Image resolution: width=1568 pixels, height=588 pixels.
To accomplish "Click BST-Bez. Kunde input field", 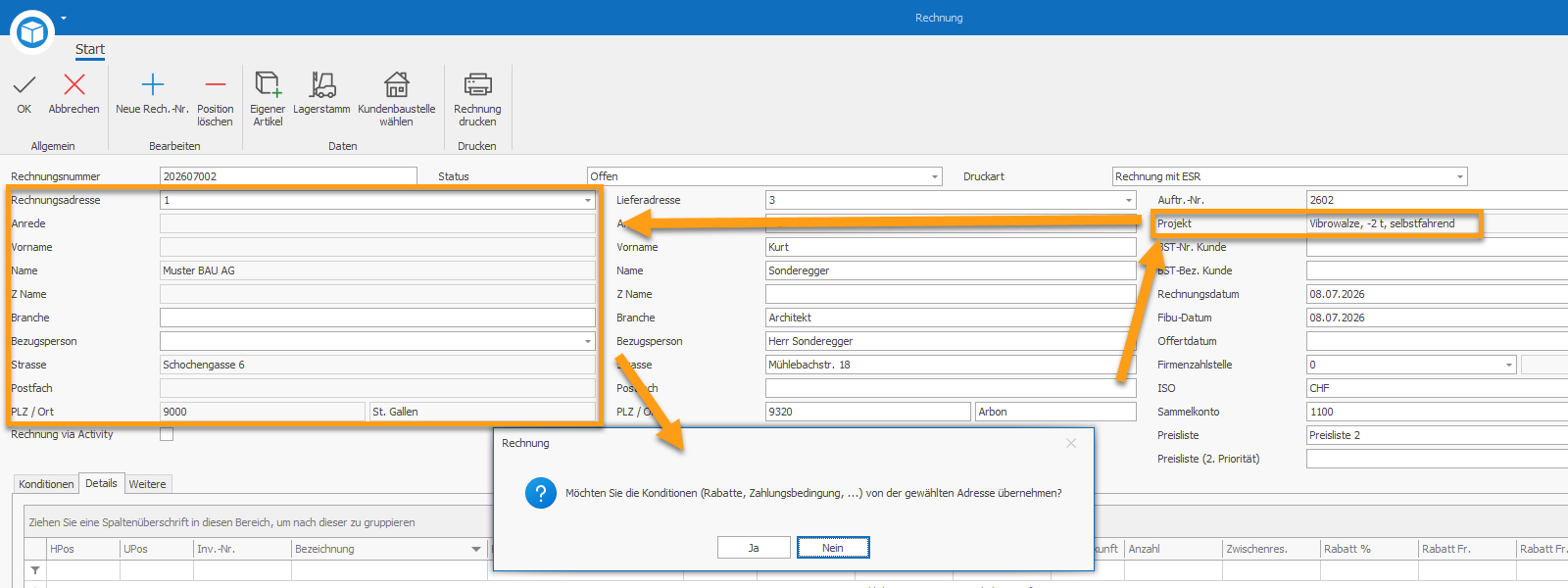I will click(x=1437, y=270).
